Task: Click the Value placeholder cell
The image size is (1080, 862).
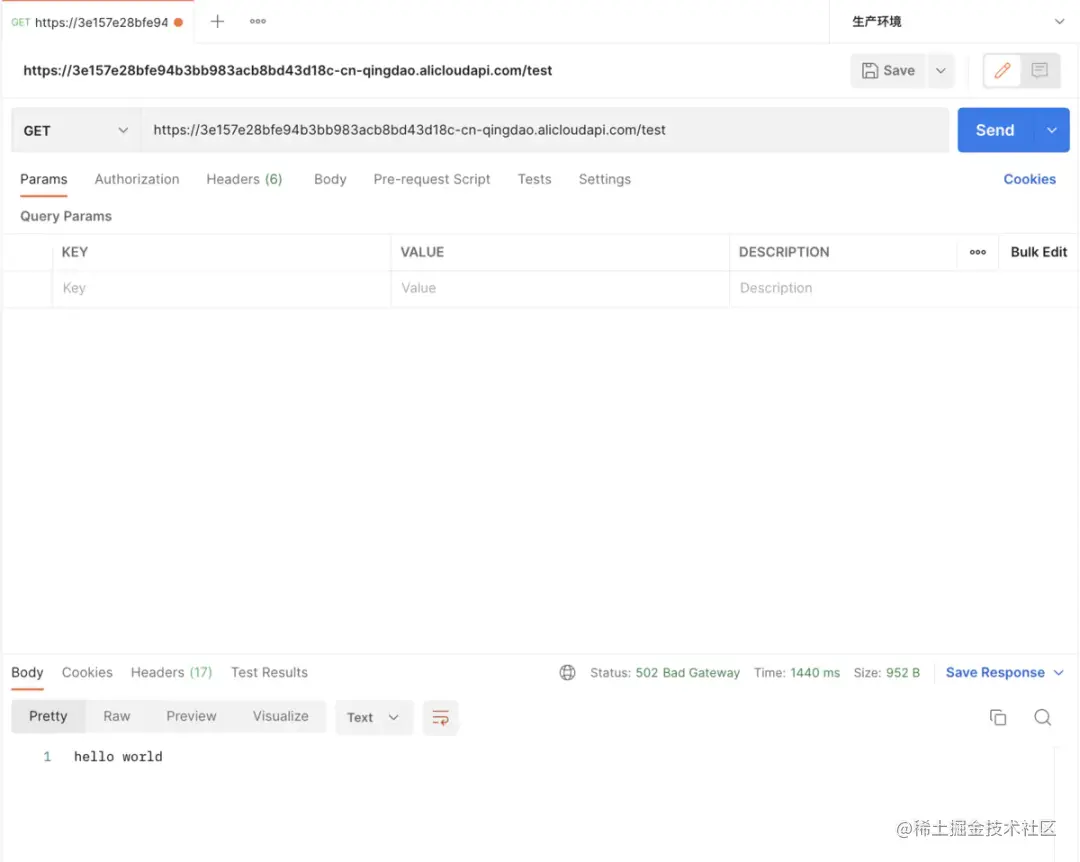Action: (x=560, y=288)
